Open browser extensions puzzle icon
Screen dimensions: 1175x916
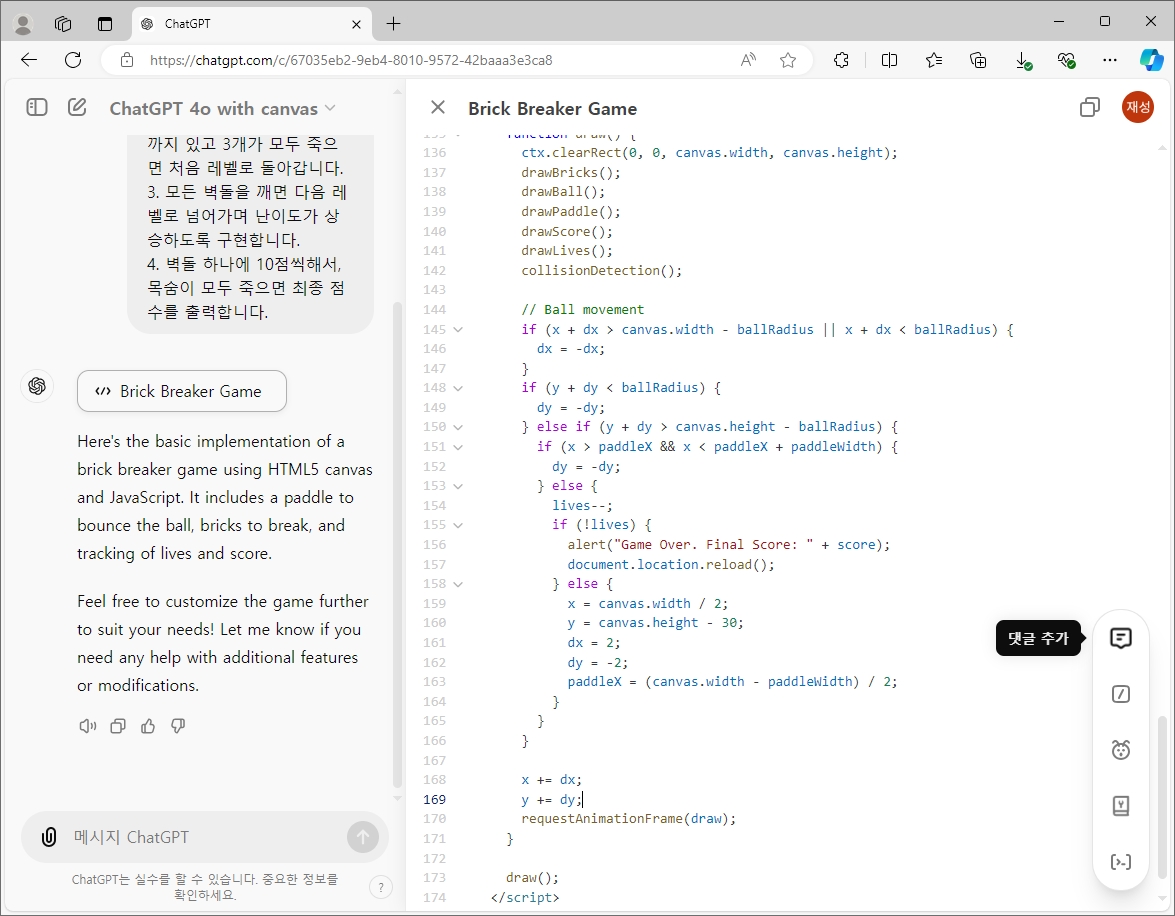(x=842, y=60)
